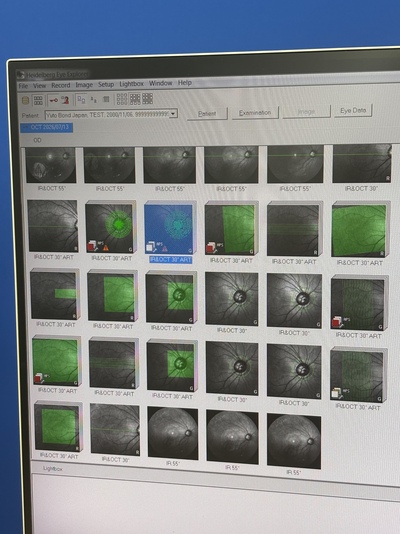Click the greyed-out Image button
This screenshot has width=400, height=534.
pyautogui.click(x=306, y=112)
